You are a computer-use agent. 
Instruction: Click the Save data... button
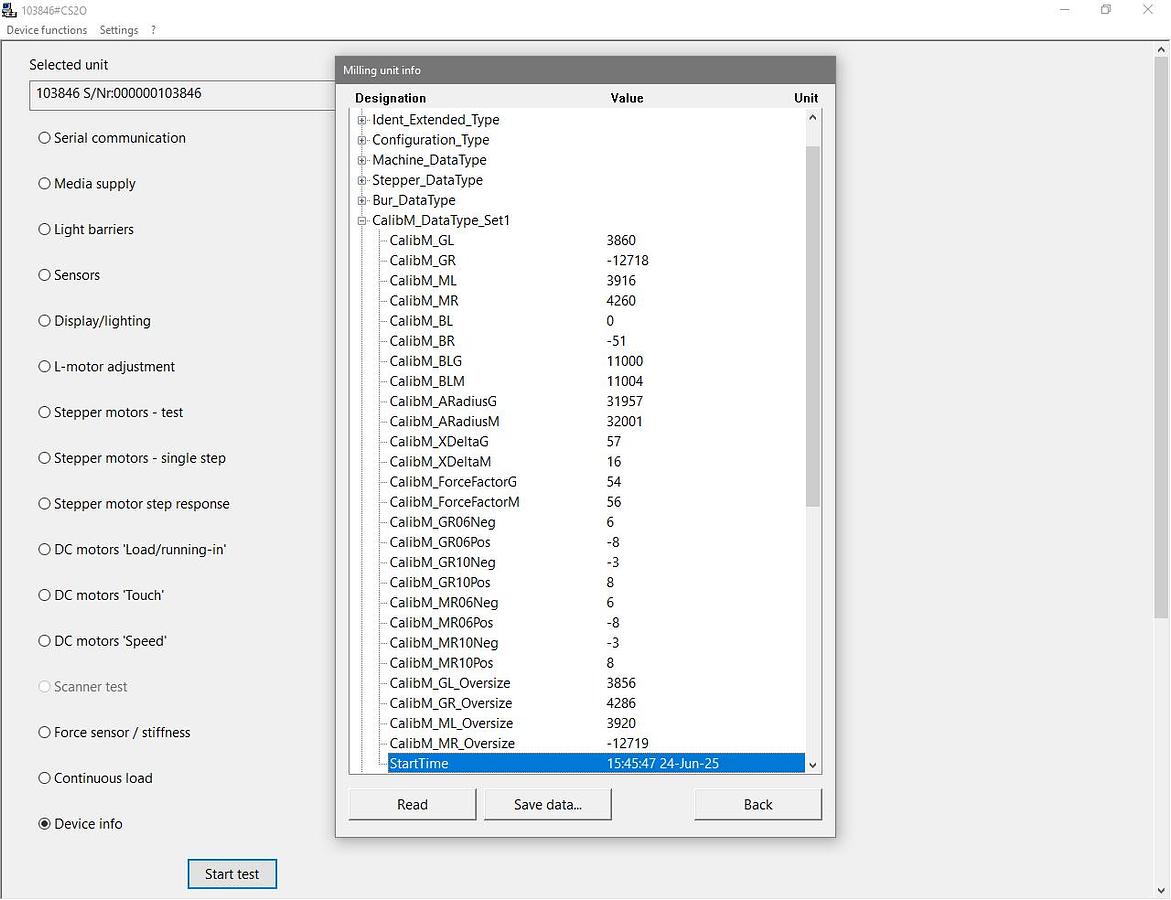(547, 805)
